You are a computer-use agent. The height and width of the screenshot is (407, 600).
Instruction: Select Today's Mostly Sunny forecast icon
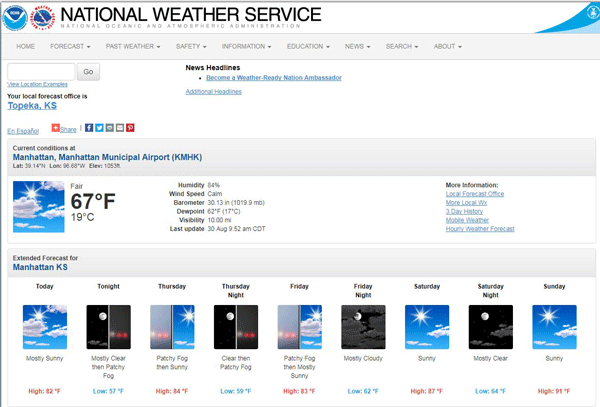click(x=45, y=327)
